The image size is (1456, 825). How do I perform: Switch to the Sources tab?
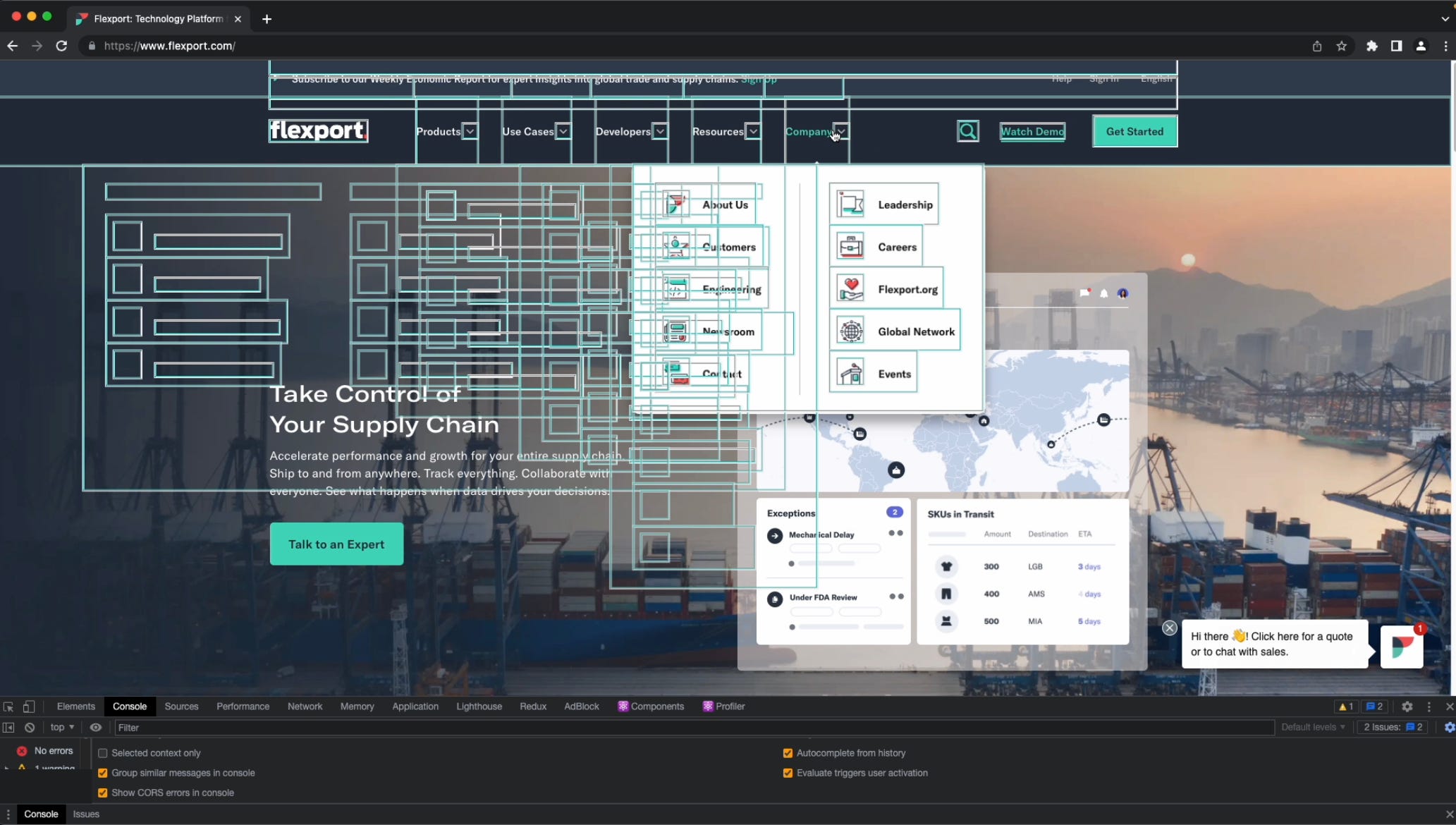[x=181, y=707]
